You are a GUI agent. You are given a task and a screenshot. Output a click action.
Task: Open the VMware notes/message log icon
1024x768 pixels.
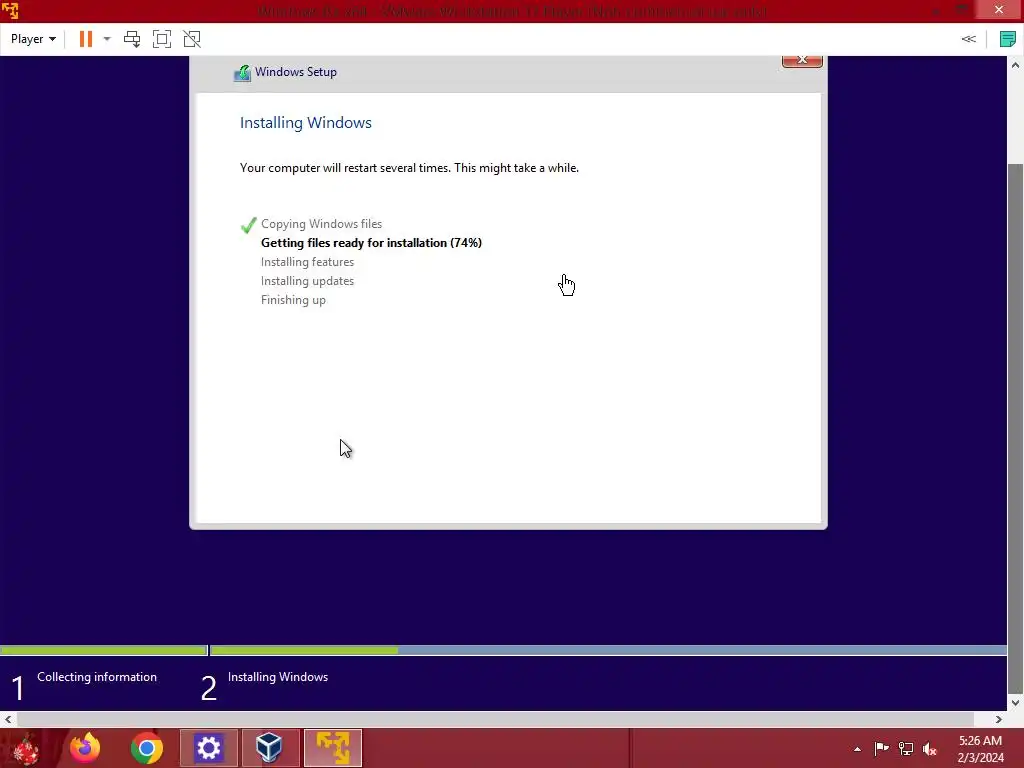click(x=1008, y=39)
